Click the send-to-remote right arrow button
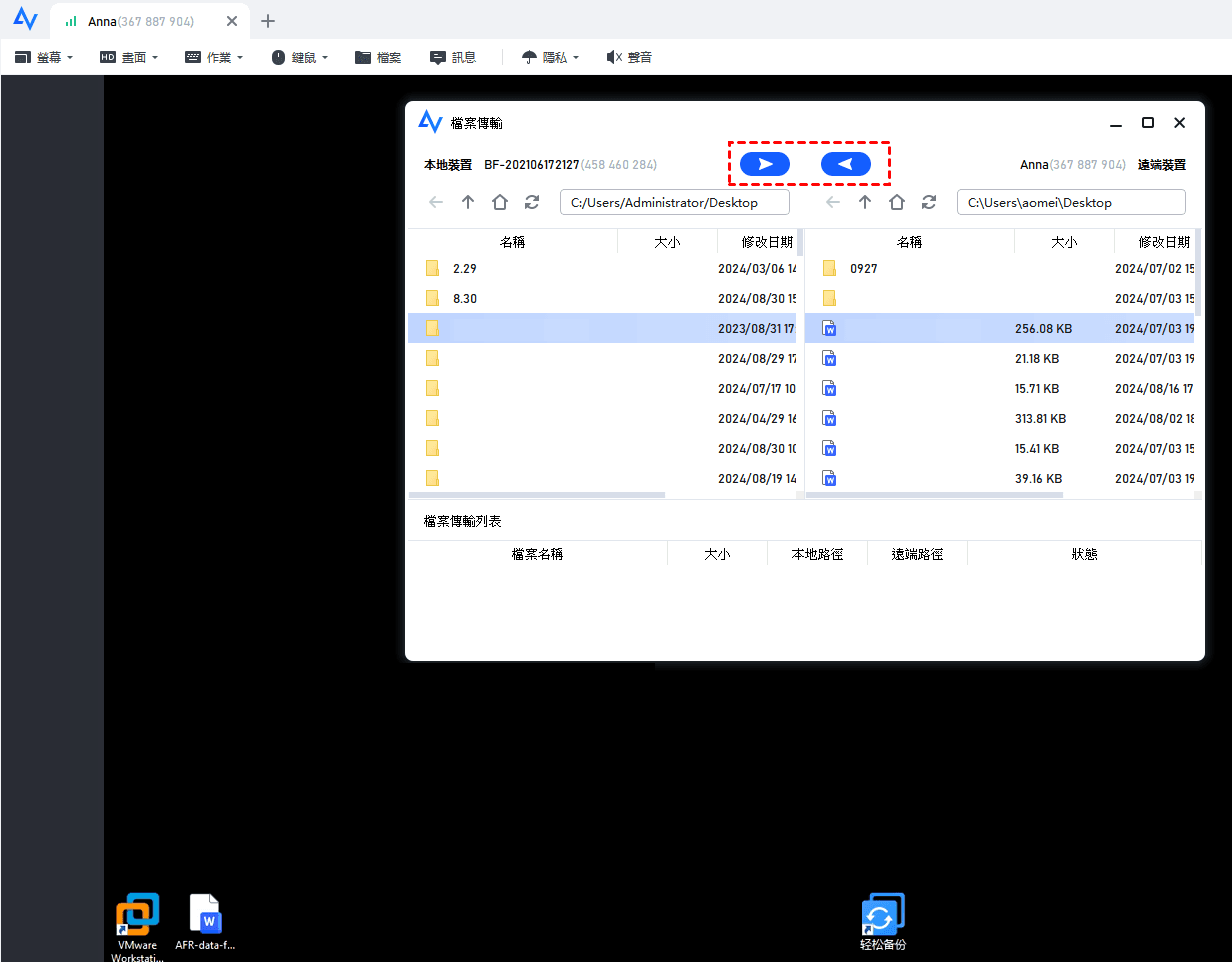Viewport: 1232px width, 962px height. point(765,164)
